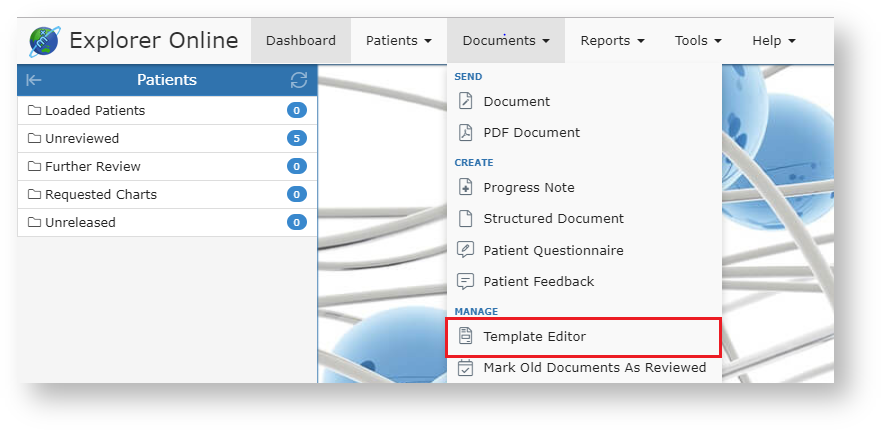Go to the Dashboard tab
Screen dimensions: 882x431
pos(301,41)
